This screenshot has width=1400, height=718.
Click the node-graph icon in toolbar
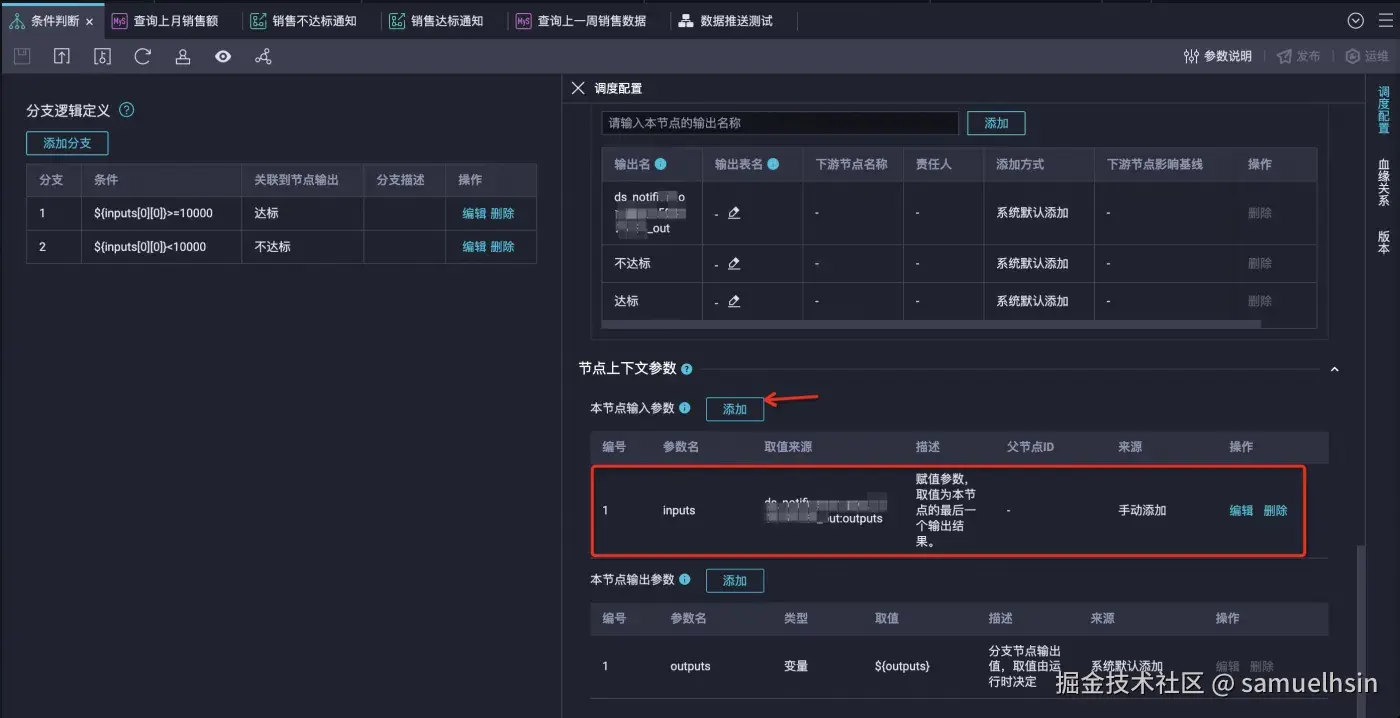pos(263,57)
